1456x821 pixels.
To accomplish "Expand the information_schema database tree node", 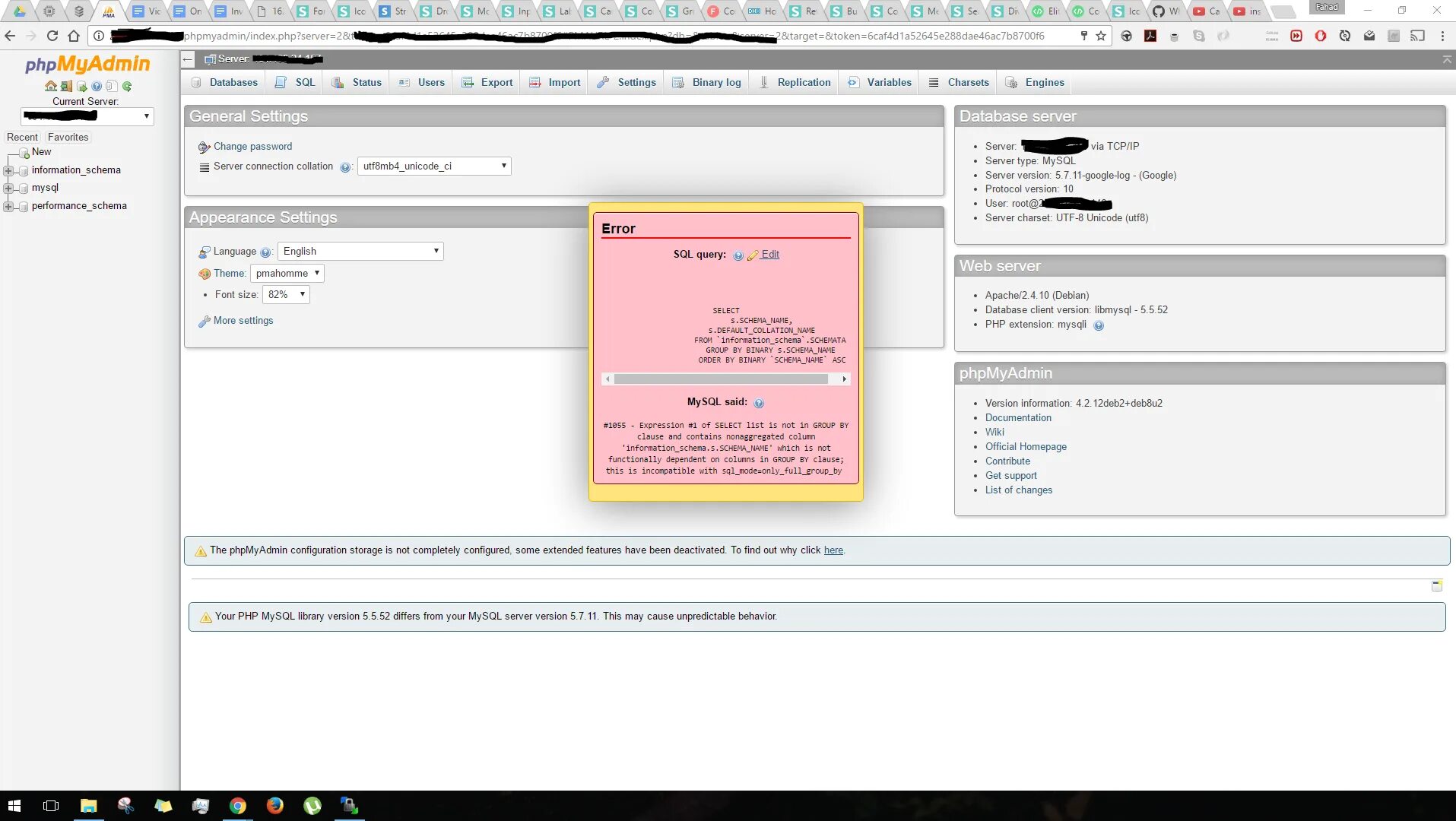I will [x=8, y=170].
